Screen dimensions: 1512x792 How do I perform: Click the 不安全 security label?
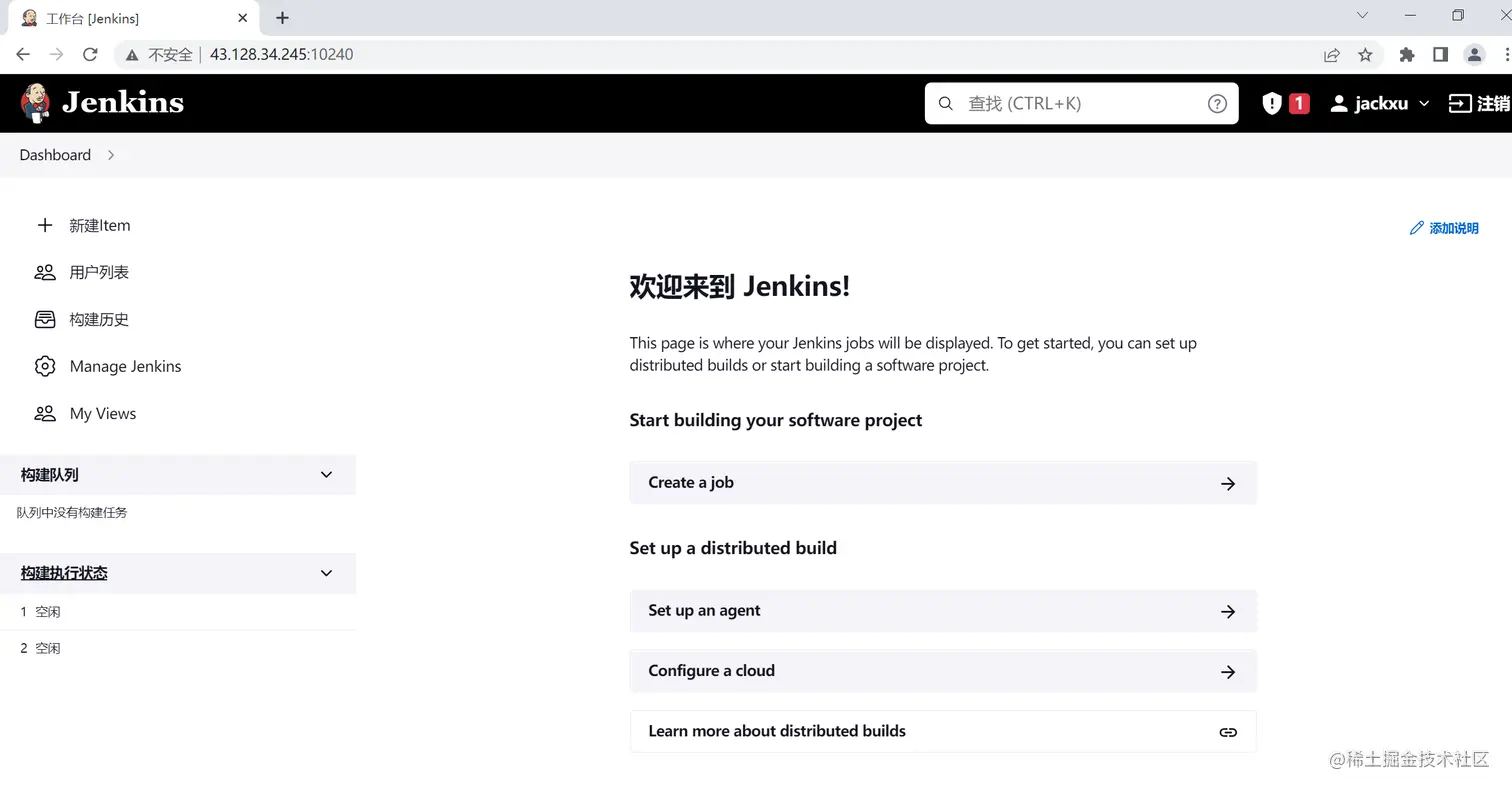pos(170,55)
